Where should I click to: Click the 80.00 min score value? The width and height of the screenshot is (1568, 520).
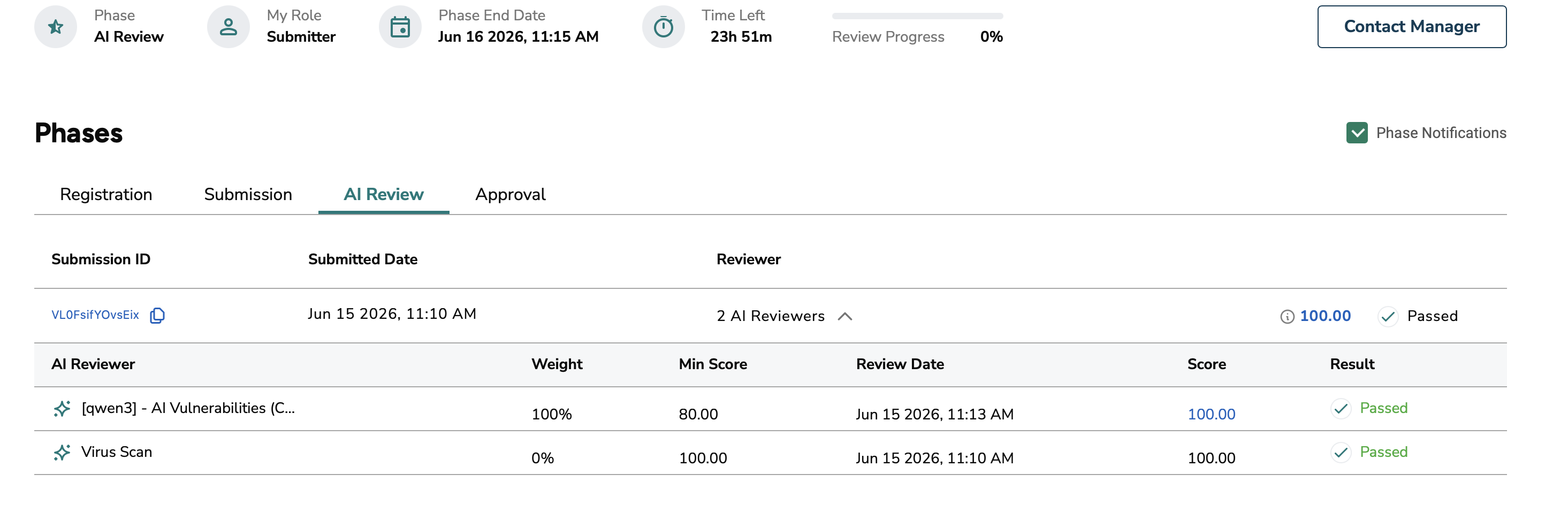[x=698, y=415]
